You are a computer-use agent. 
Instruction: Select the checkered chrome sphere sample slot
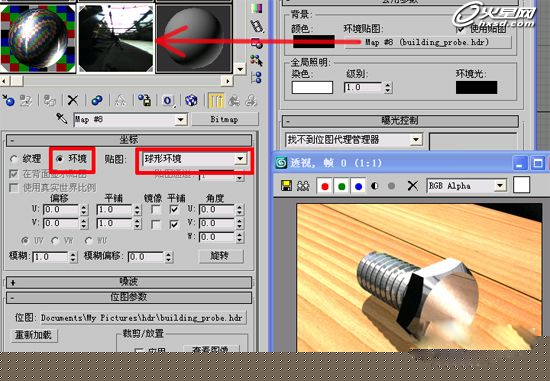pos(38,38)
